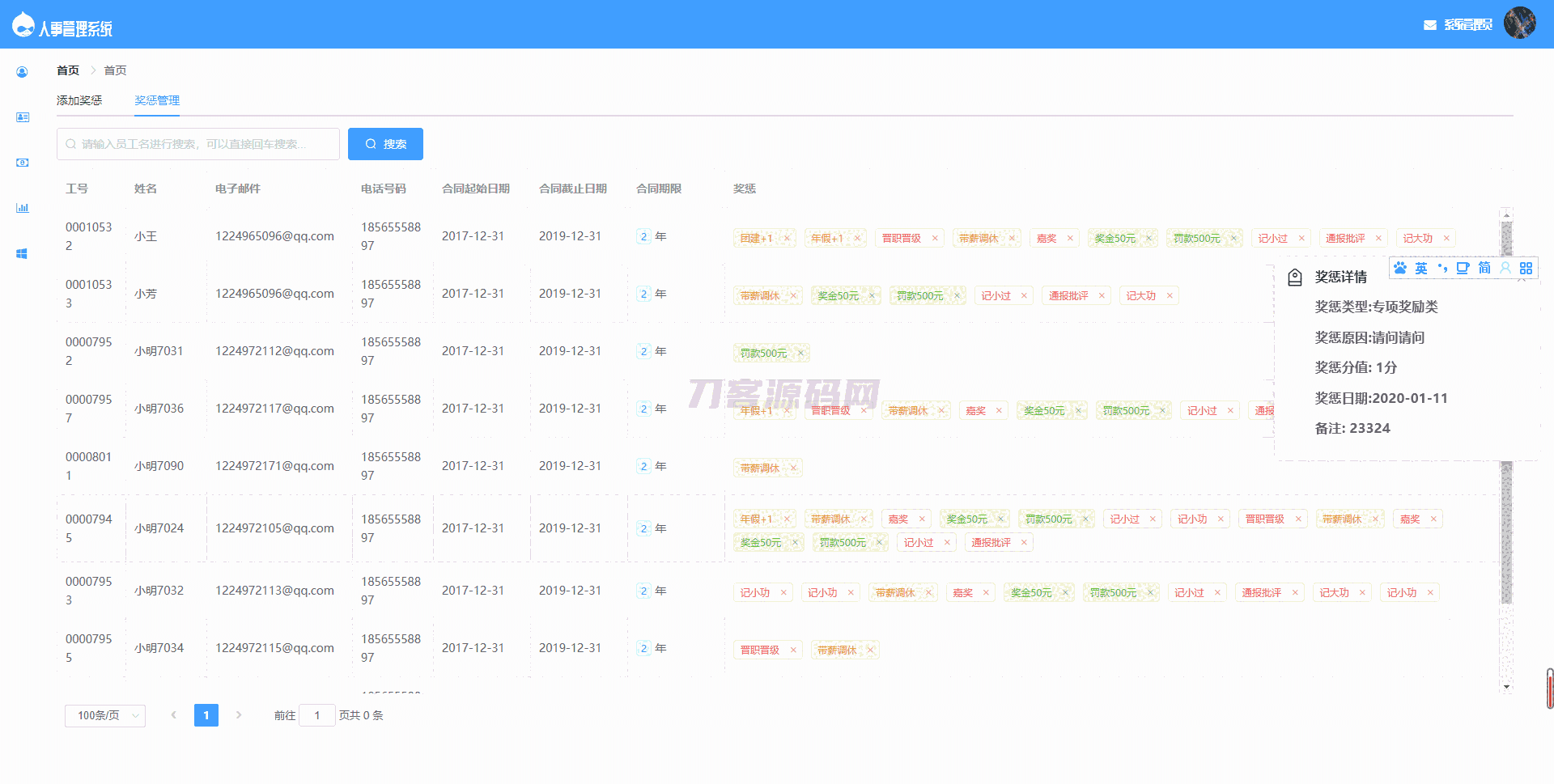Click the Baidu paw icon on IME bar
1554x784 pixels.
[1400, 268]
